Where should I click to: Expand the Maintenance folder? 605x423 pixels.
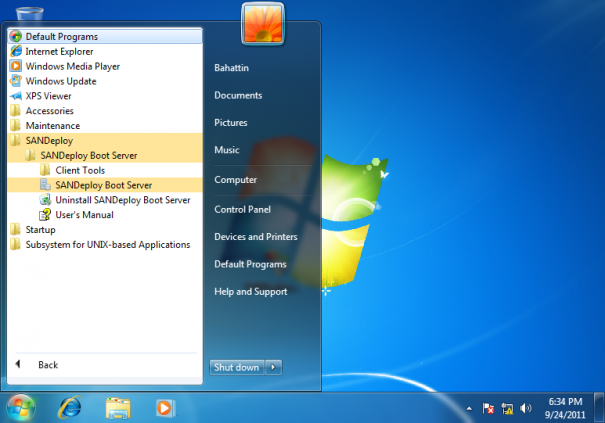tap(105, 125)
